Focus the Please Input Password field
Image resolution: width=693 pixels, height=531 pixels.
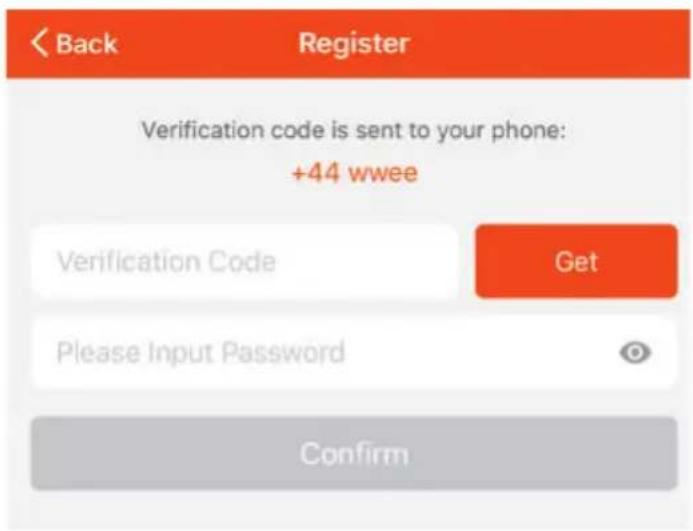tap(354, 352)
